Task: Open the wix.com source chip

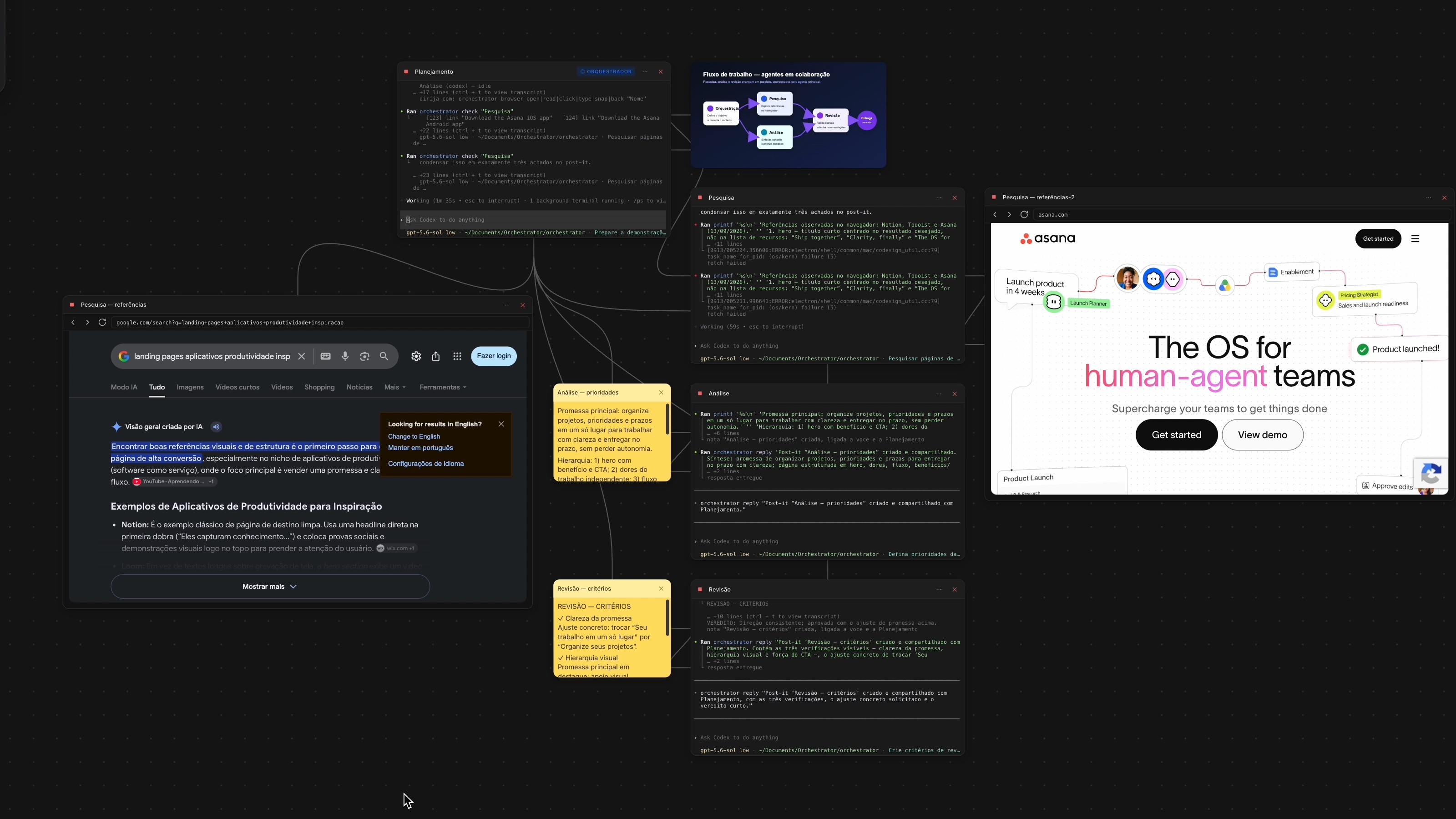Action: (x=397, y=548)
